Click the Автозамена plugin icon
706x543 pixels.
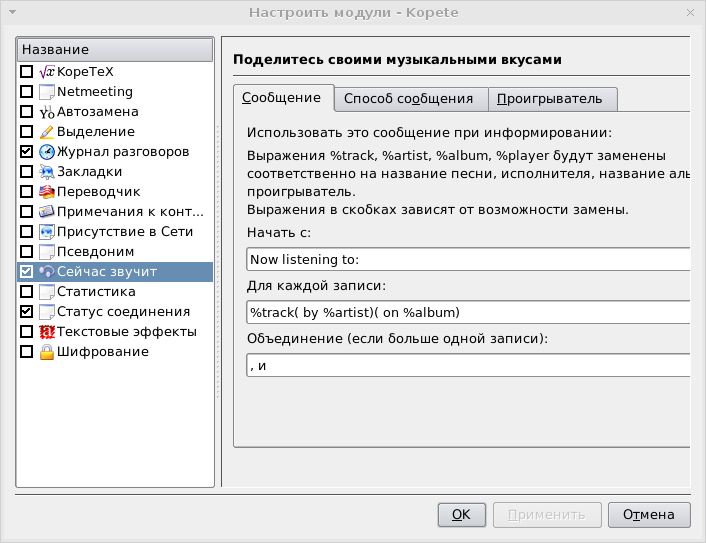(47, 112)
